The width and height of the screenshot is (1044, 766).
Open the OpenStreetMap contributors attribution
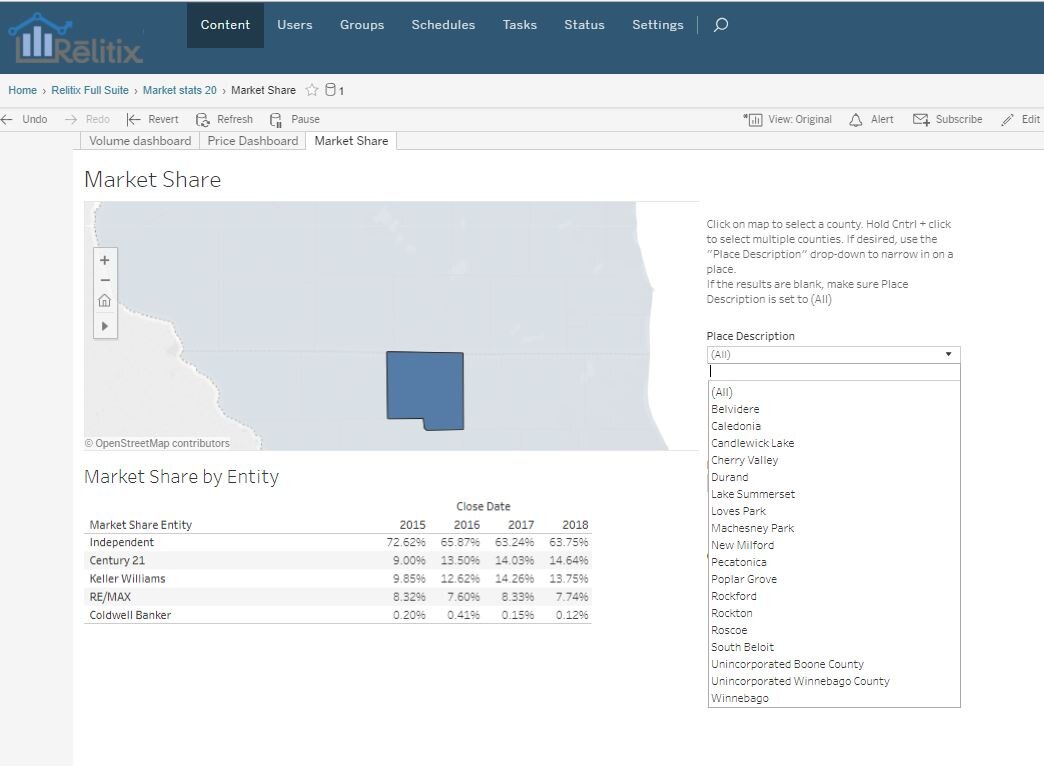tap(157, 443)
